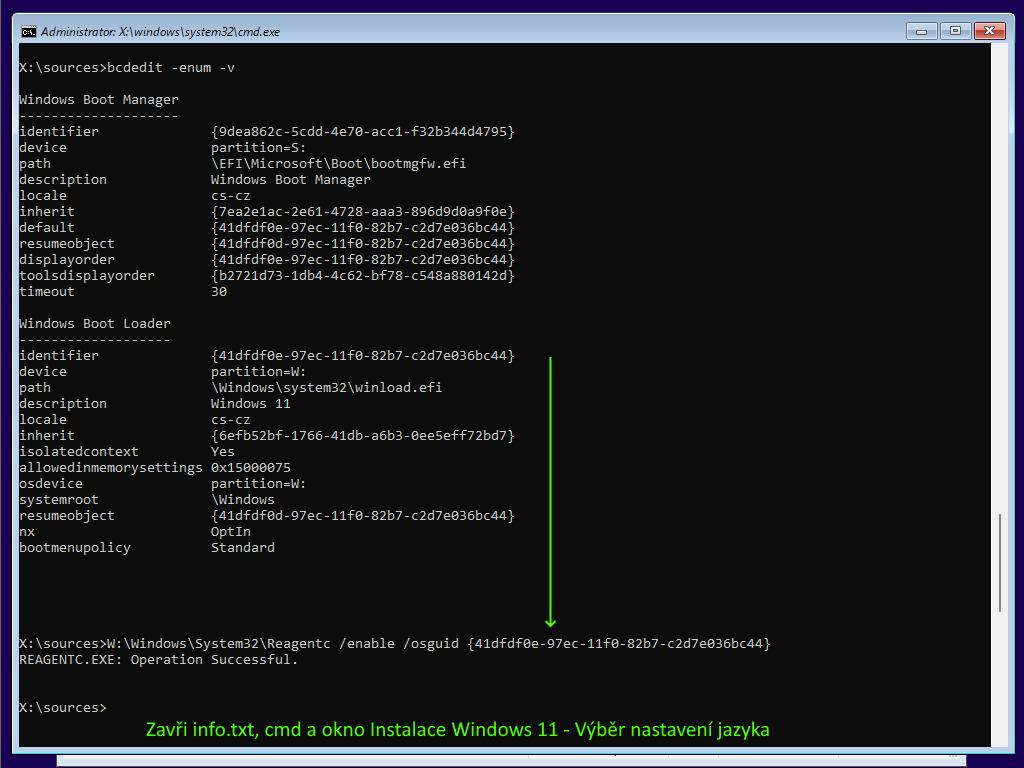Click the command 'bcdedit -enum -v'
The image size is (1024, 768).
[x=171, y=68]
